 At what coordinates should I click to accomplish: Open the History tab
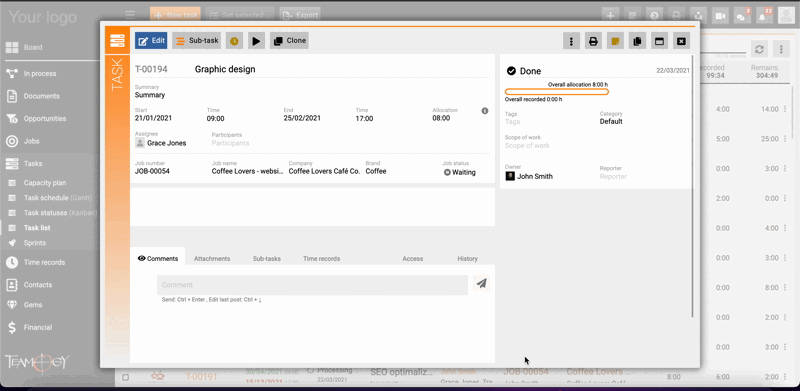(x=467, y=259)
